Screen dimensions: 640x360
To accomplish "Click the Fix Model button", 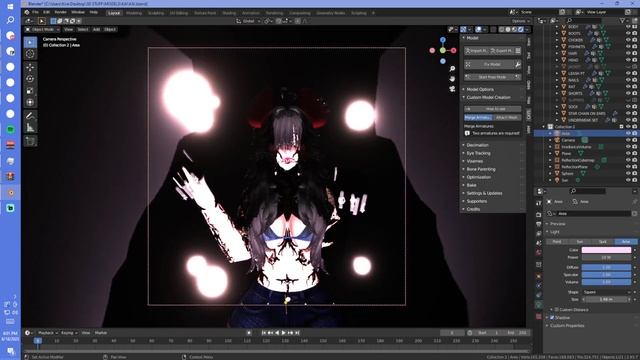I will click(489, 64).
